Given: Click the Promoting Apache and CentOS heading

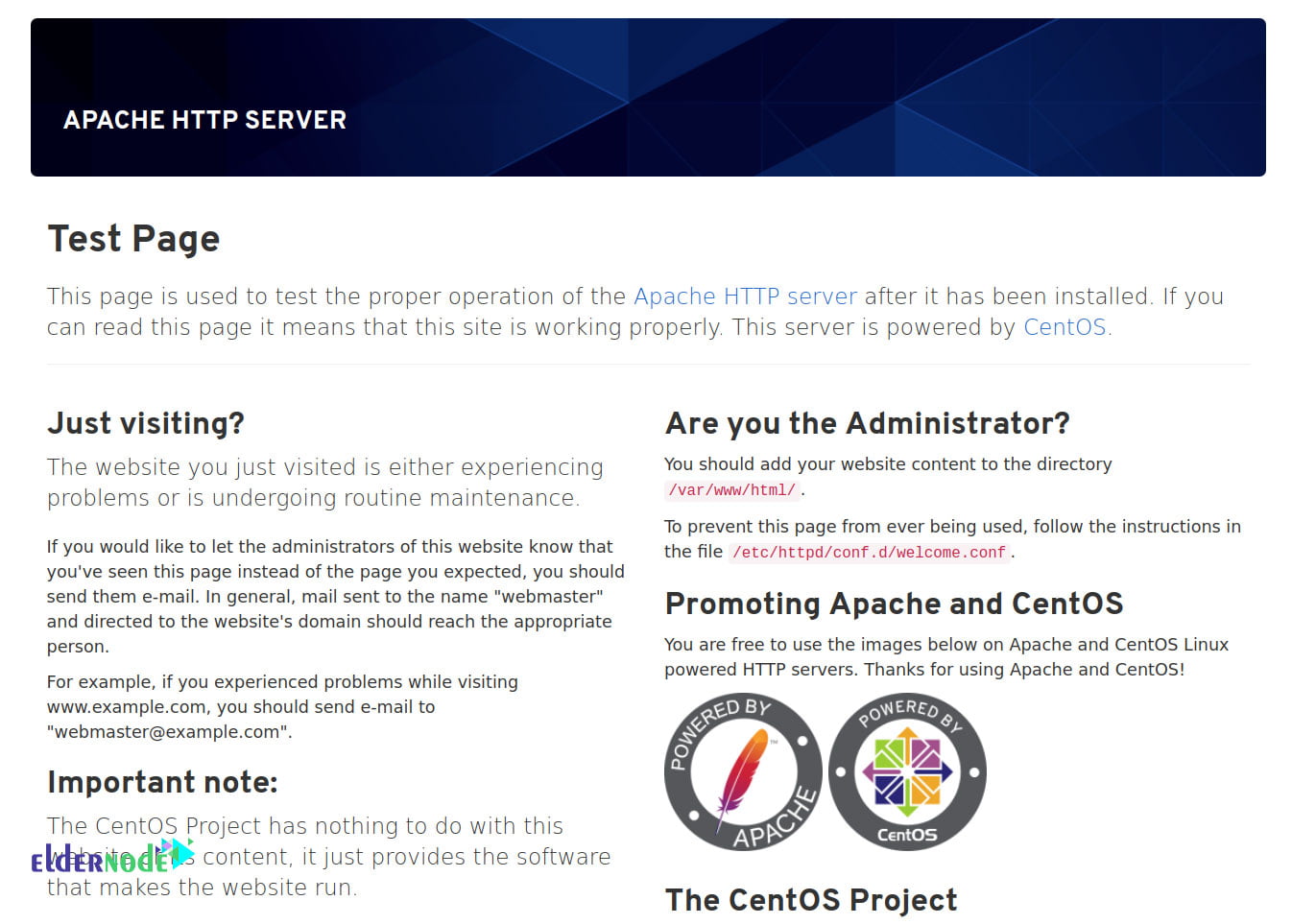Looking at the screenshot, I should tap(894, 604).
